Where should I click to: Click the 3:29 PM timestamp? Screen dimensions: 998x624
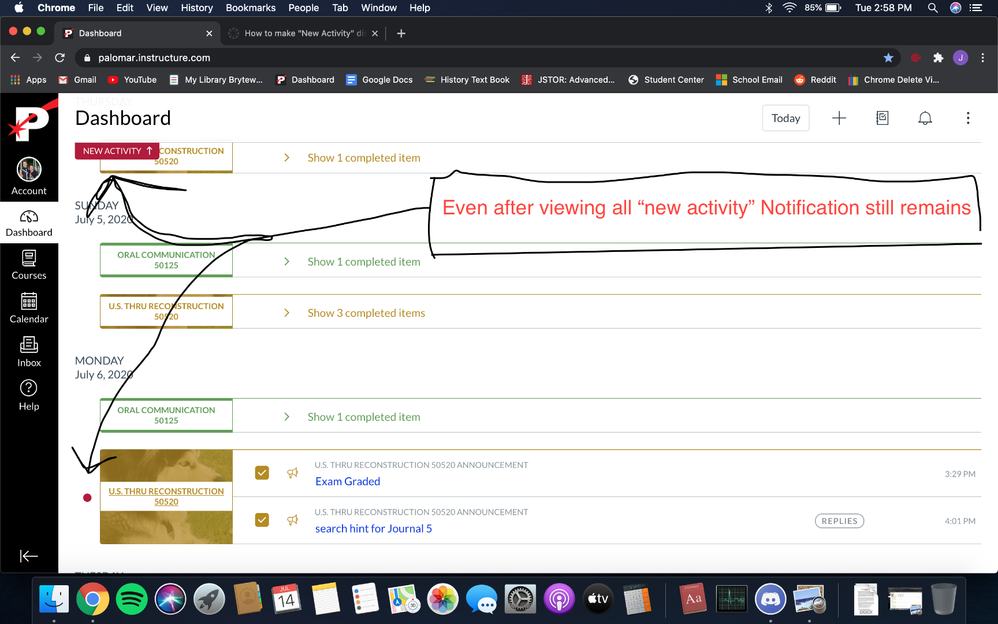[960, 474]
